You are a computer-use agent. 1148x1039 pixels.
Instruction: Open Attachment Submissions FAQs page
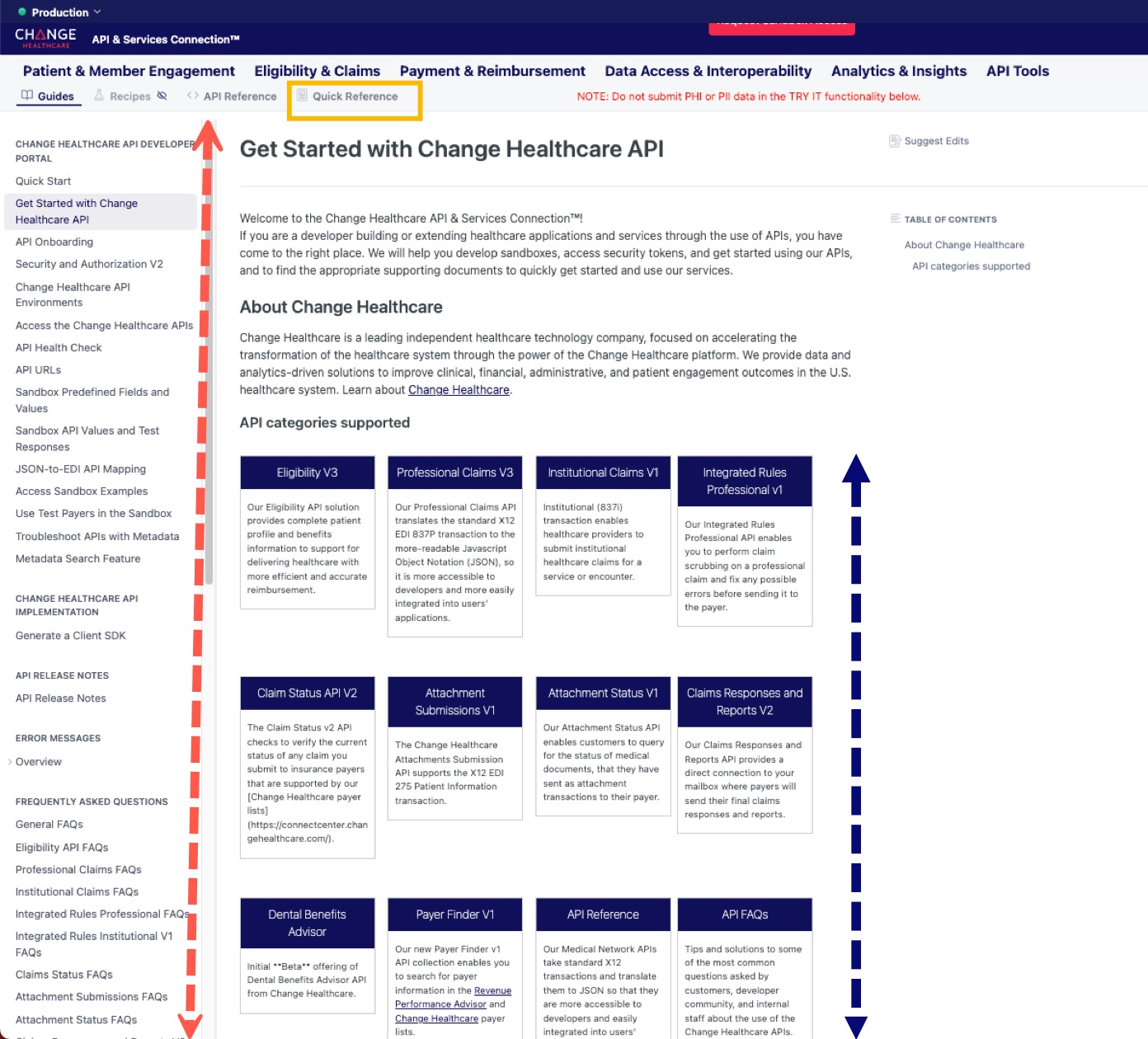pos(92,997)
